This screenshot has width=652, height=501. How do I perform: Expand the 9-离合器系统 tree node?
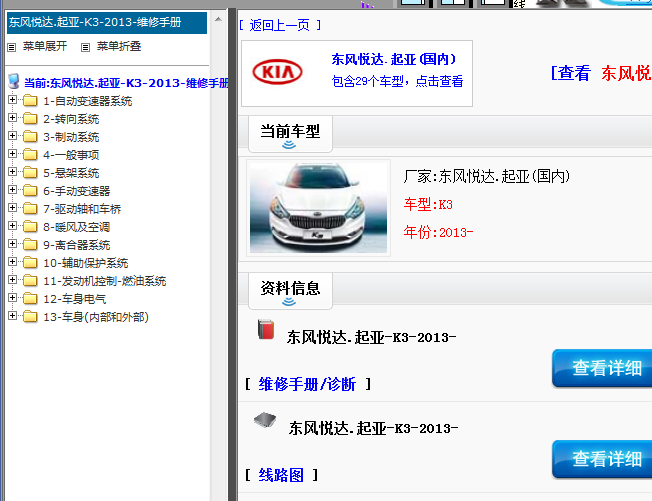coord(12,244)
